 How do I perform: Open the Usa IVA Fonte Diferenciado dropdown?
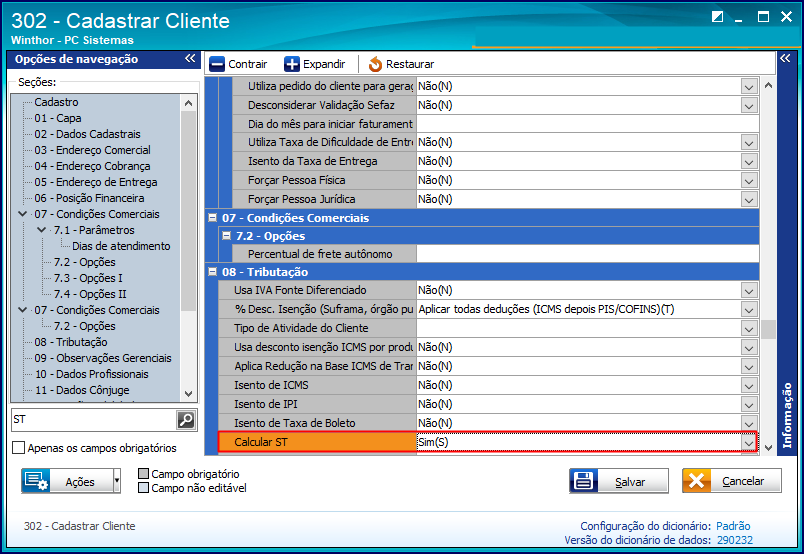pos(749,290)
